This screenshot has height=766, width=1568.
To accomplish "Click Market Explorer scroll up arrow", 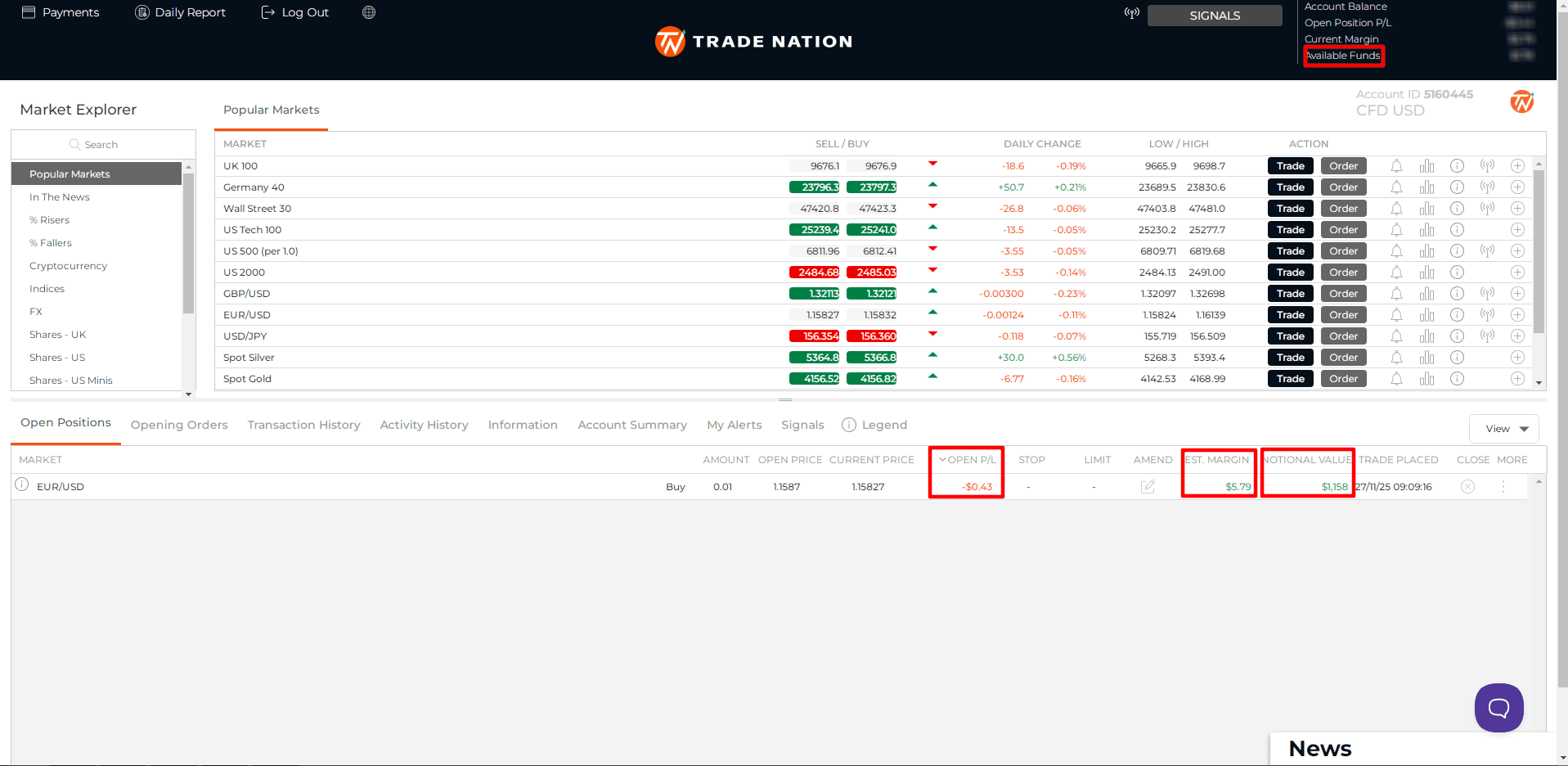I will coord(189,168).
